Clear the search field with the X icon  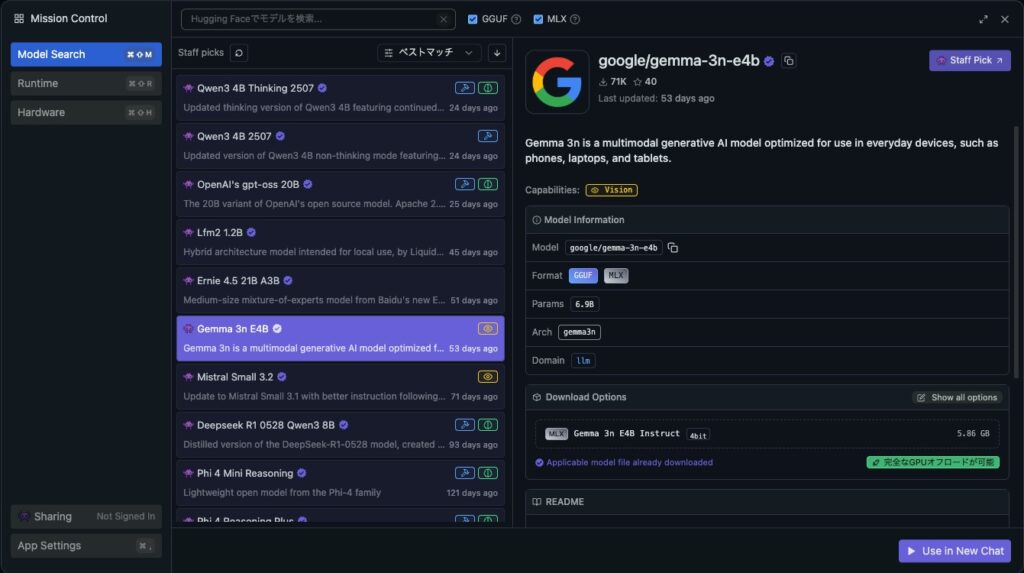443,19
